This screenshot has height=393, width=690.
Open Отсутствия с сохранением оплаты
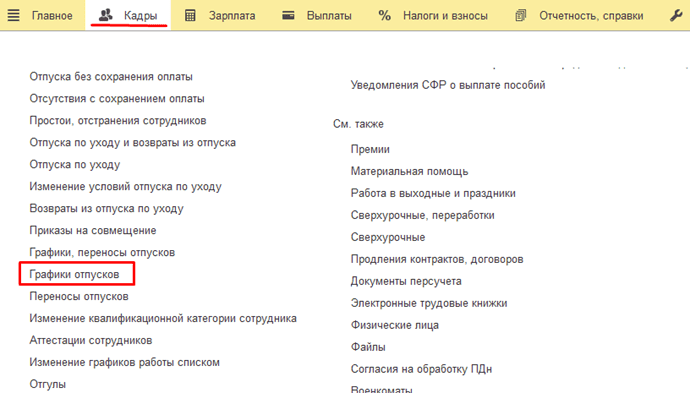pos(117,99)
